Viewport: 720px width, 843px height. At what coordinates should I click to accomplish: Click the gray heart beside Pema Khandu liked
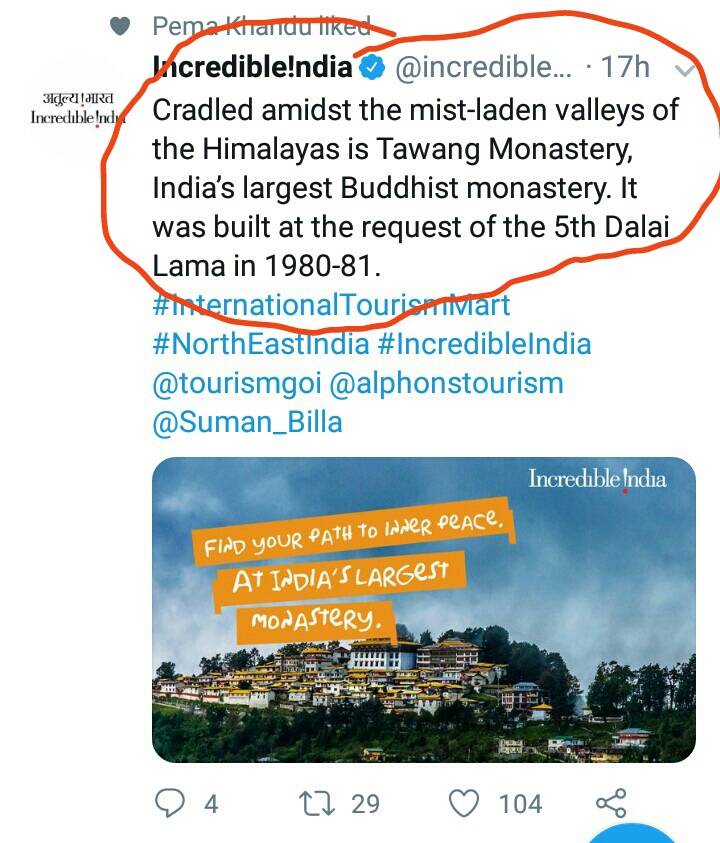coord(120,26)
